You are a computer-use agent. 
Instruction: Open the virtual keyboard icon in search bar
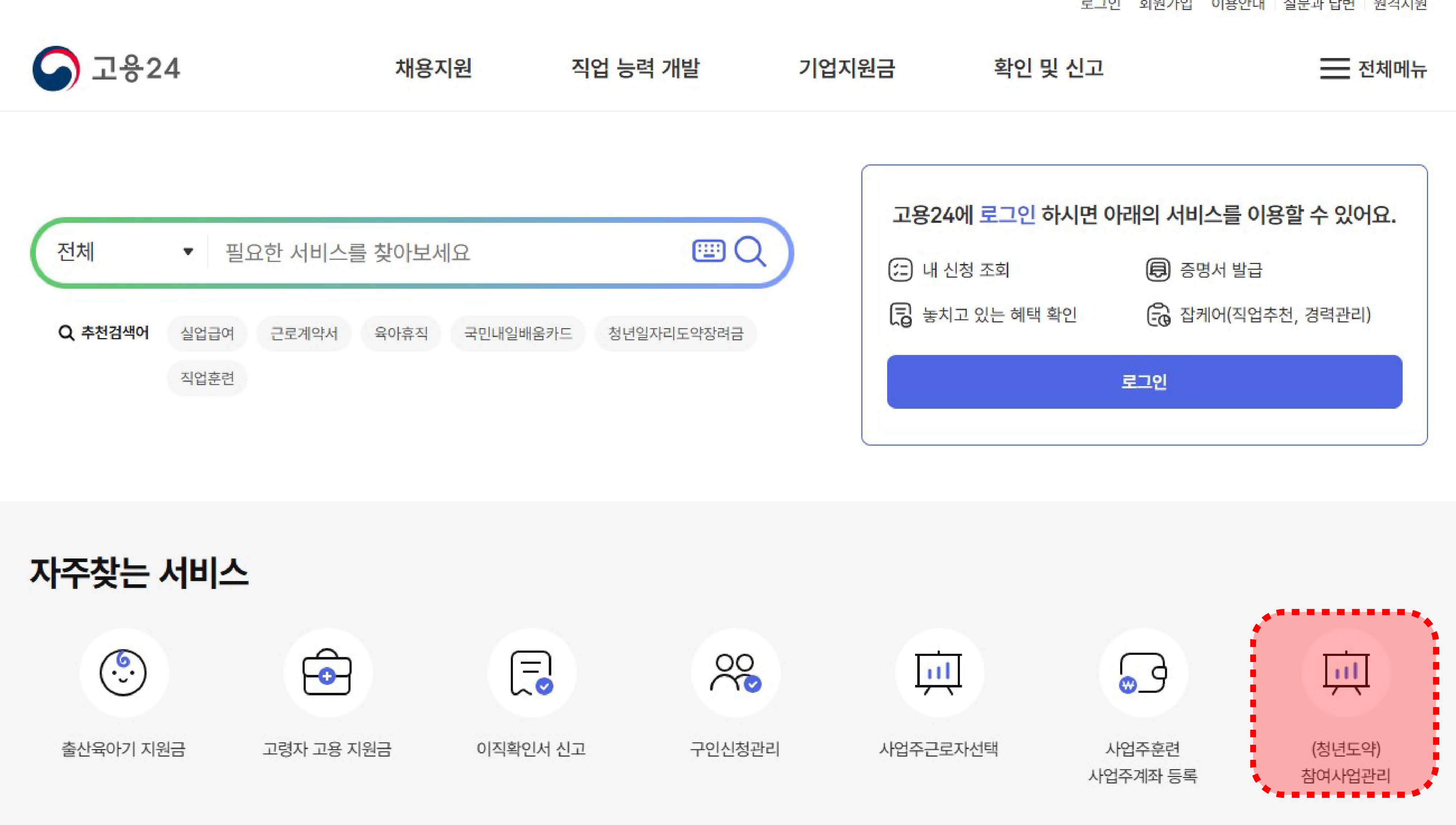pyautogui.click(x=708, y=250)
